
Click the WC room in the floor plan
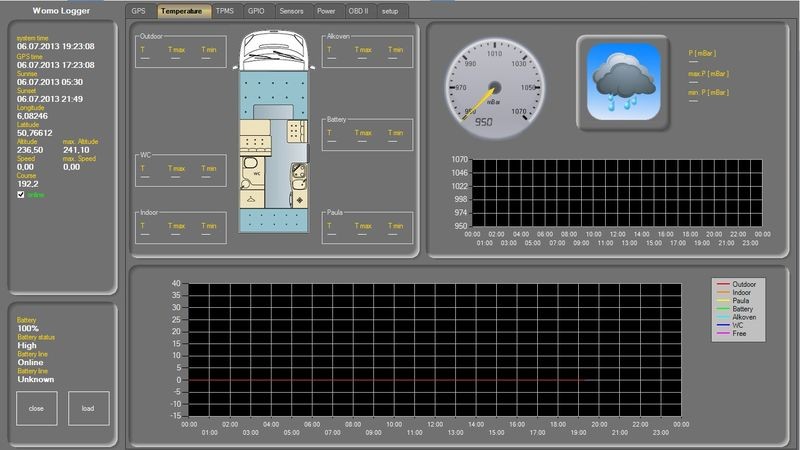pos(256,172)
